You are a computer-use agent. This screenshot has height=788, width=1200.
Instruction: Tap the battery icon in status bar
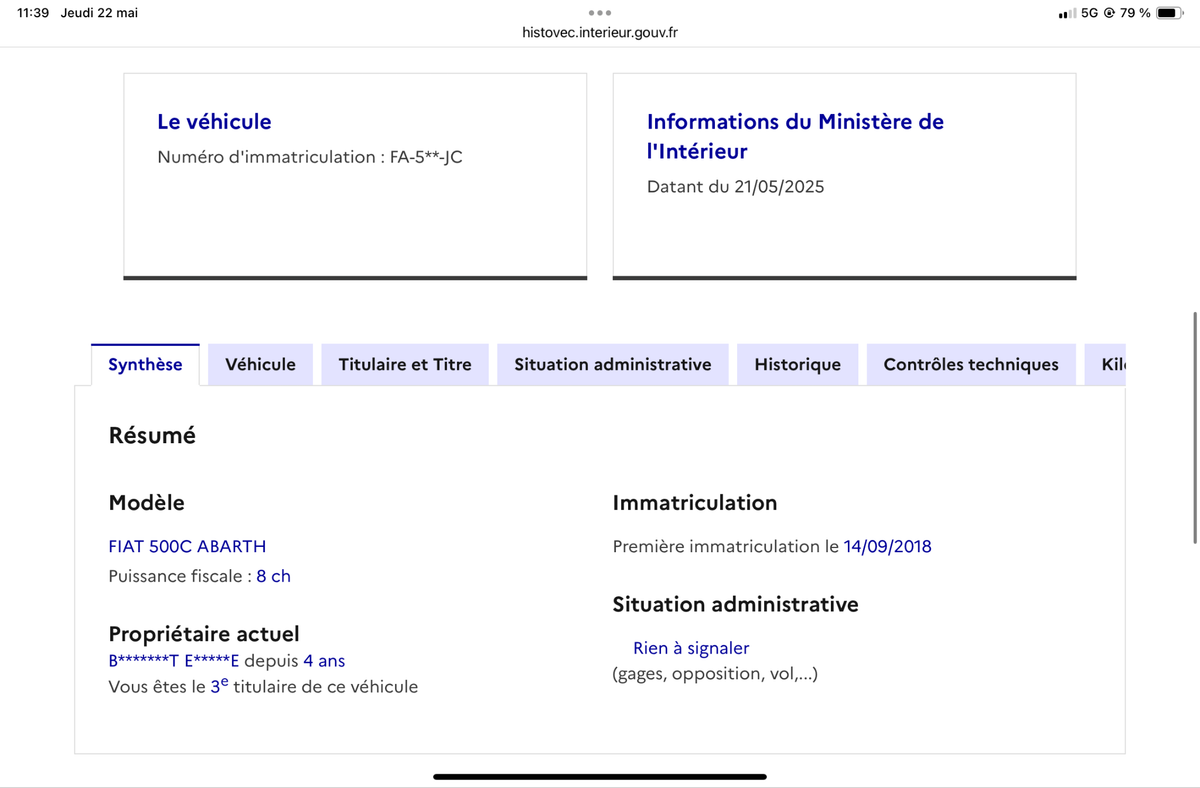coord(1169,13)
